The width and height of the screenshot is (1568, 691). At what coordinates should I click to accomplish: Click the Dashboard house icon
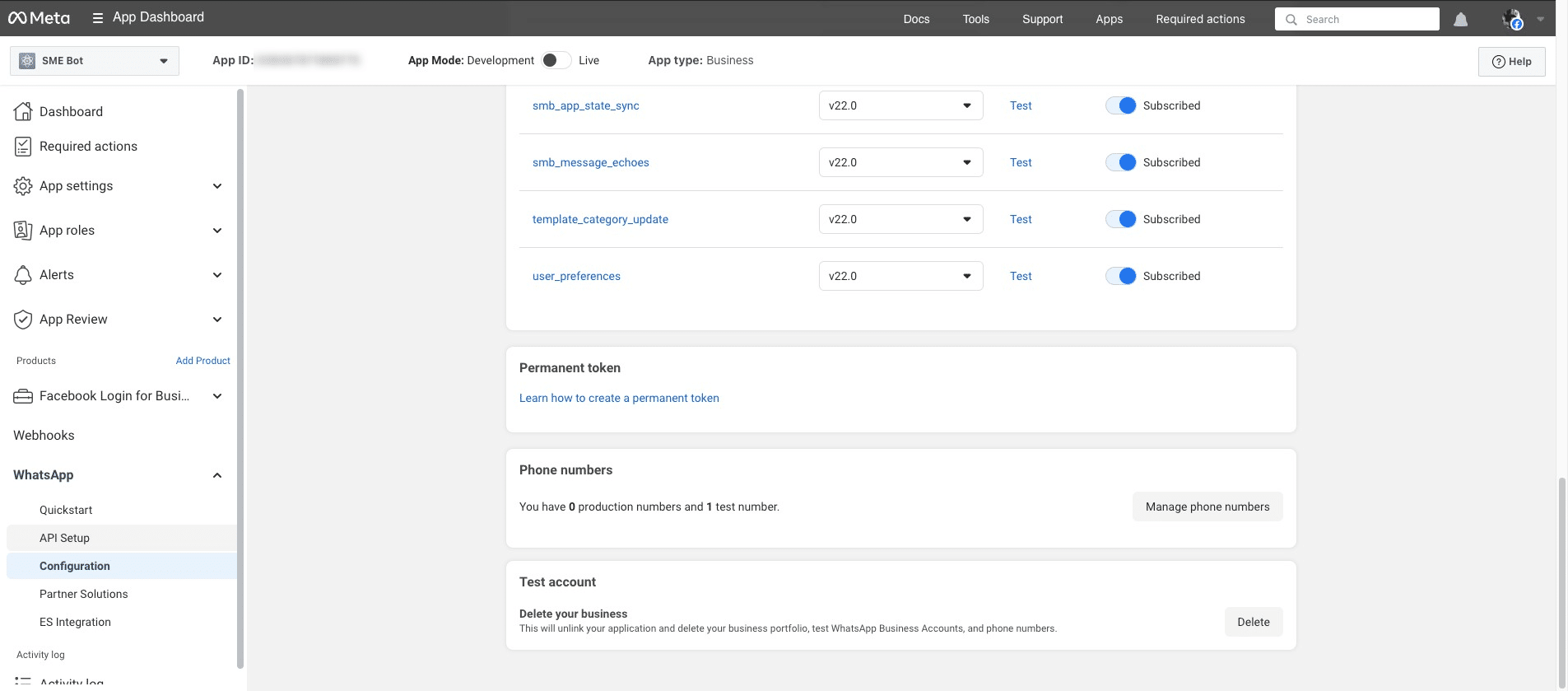[23, 111]
